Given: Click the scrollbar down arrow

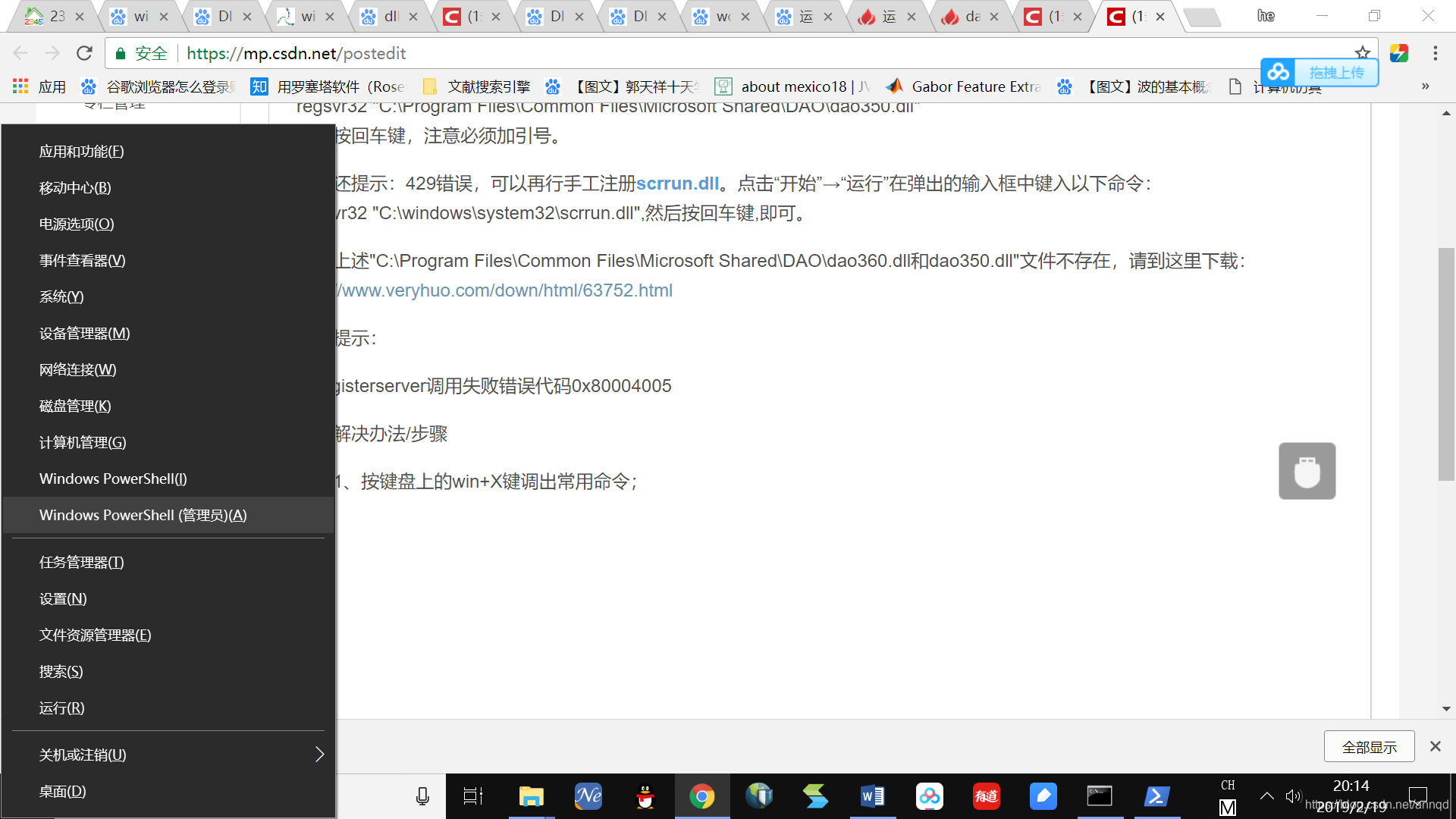Looking at the screenshot, I should (1447, 708).
